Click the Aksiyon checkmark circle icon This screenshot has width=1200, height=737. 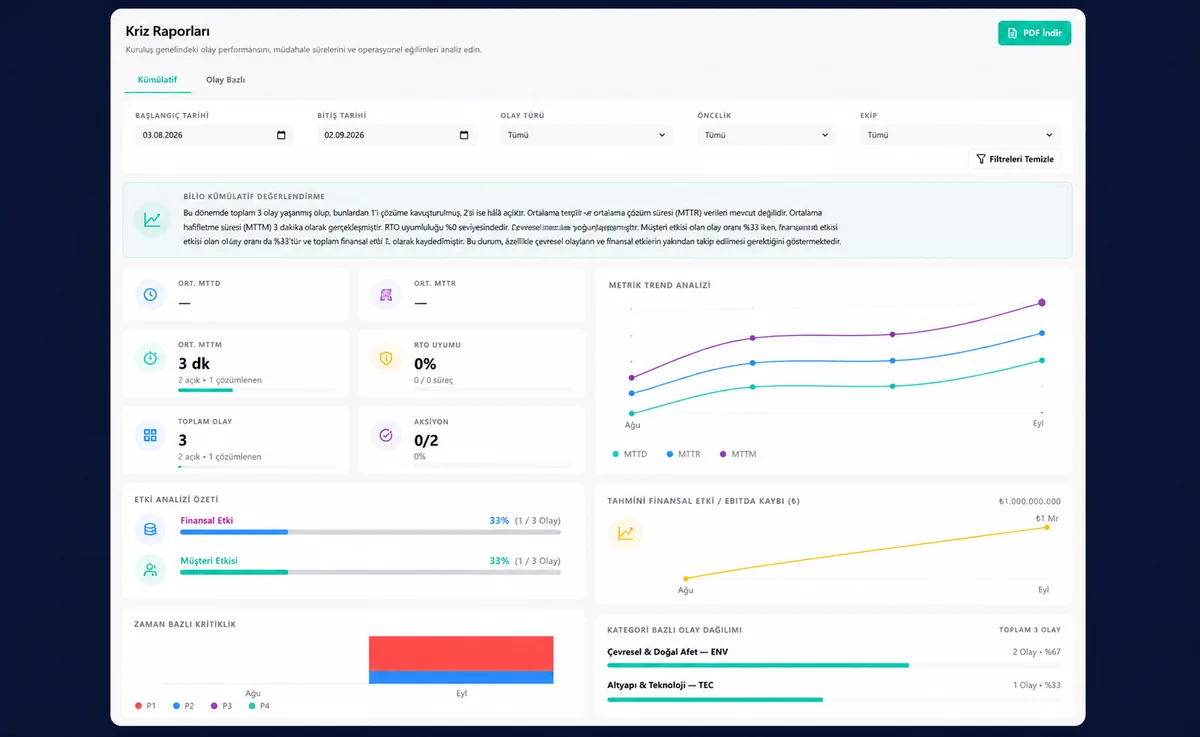pos(385,435)
